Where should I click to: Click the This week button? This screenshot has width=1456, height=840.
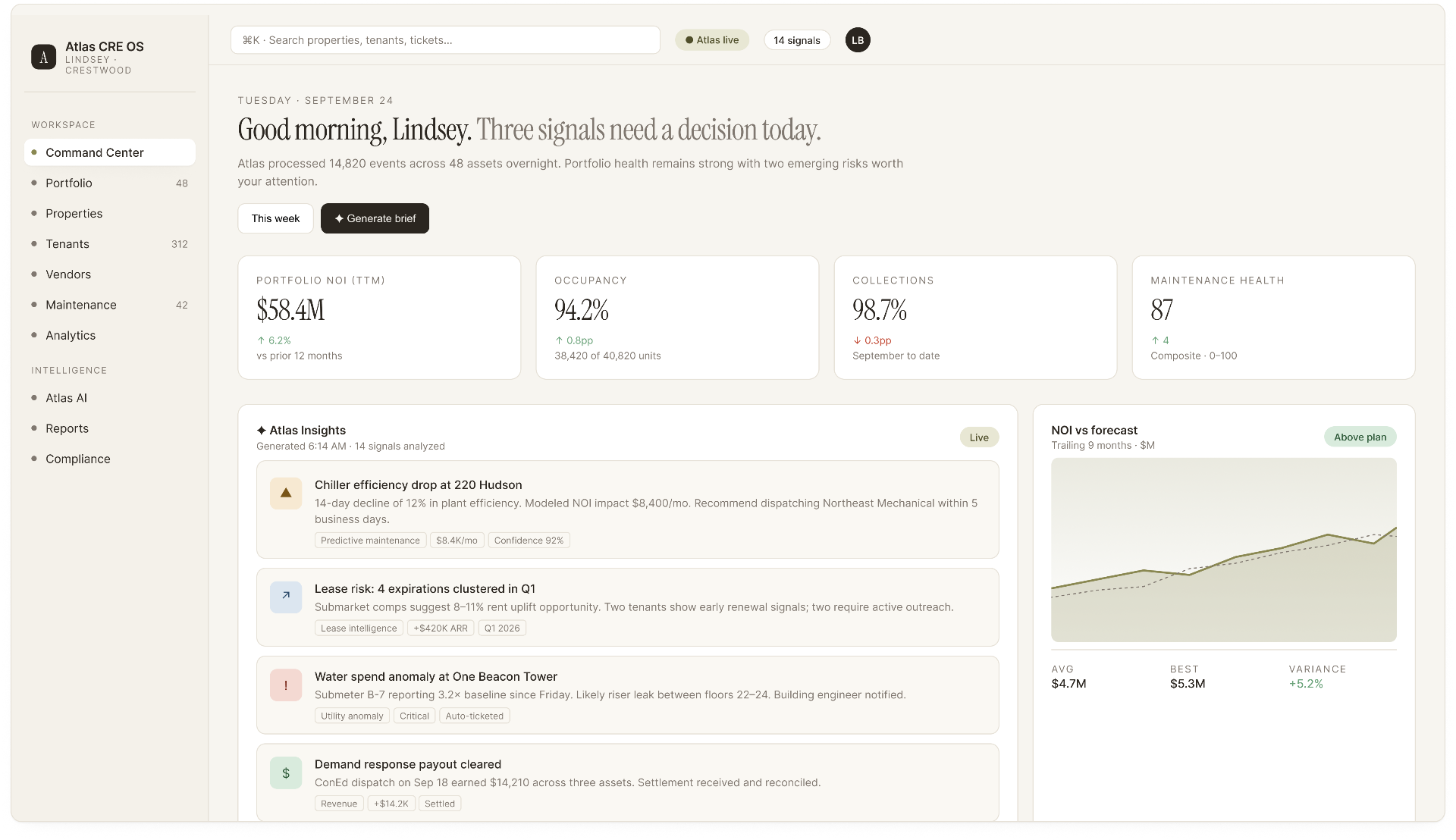pyautogui.click(x=275, y=218)
